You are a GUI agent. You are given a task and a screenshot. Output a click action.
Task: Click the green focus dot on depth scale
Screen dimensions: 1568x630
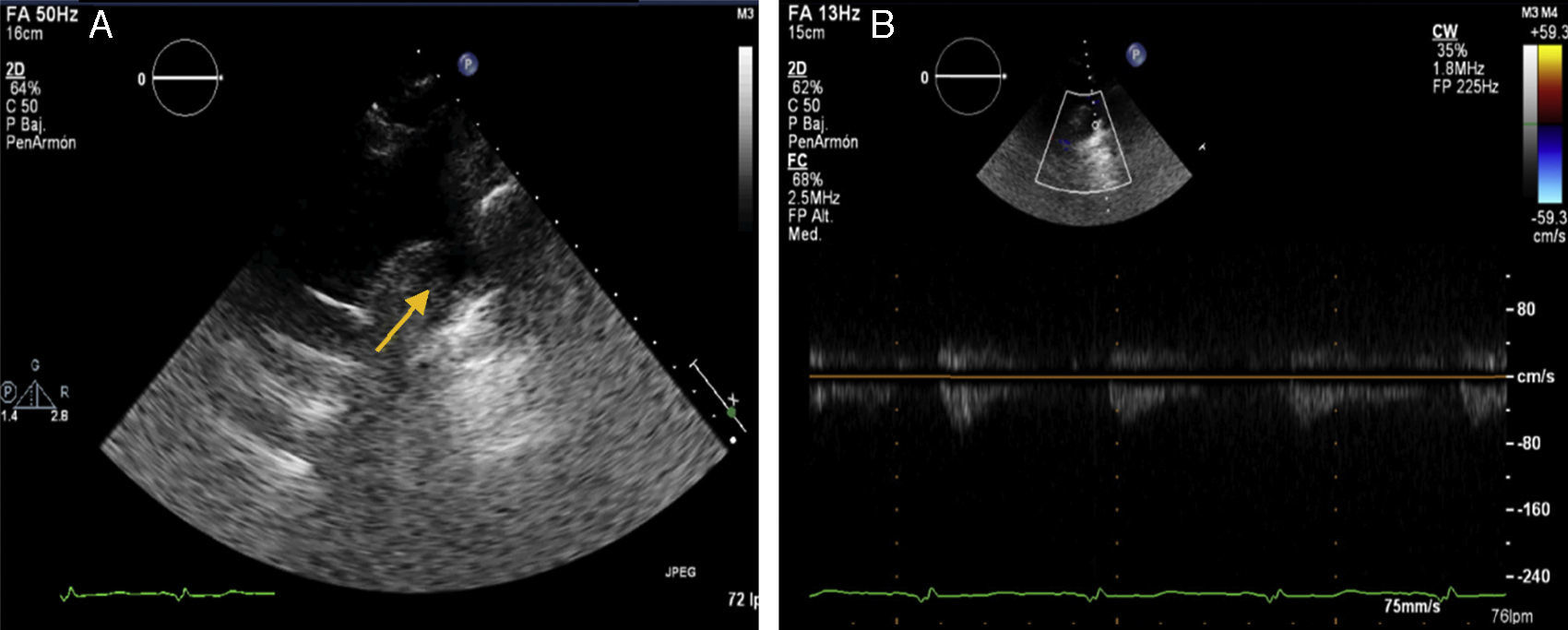pyautogui.click(x=731, y=413)
